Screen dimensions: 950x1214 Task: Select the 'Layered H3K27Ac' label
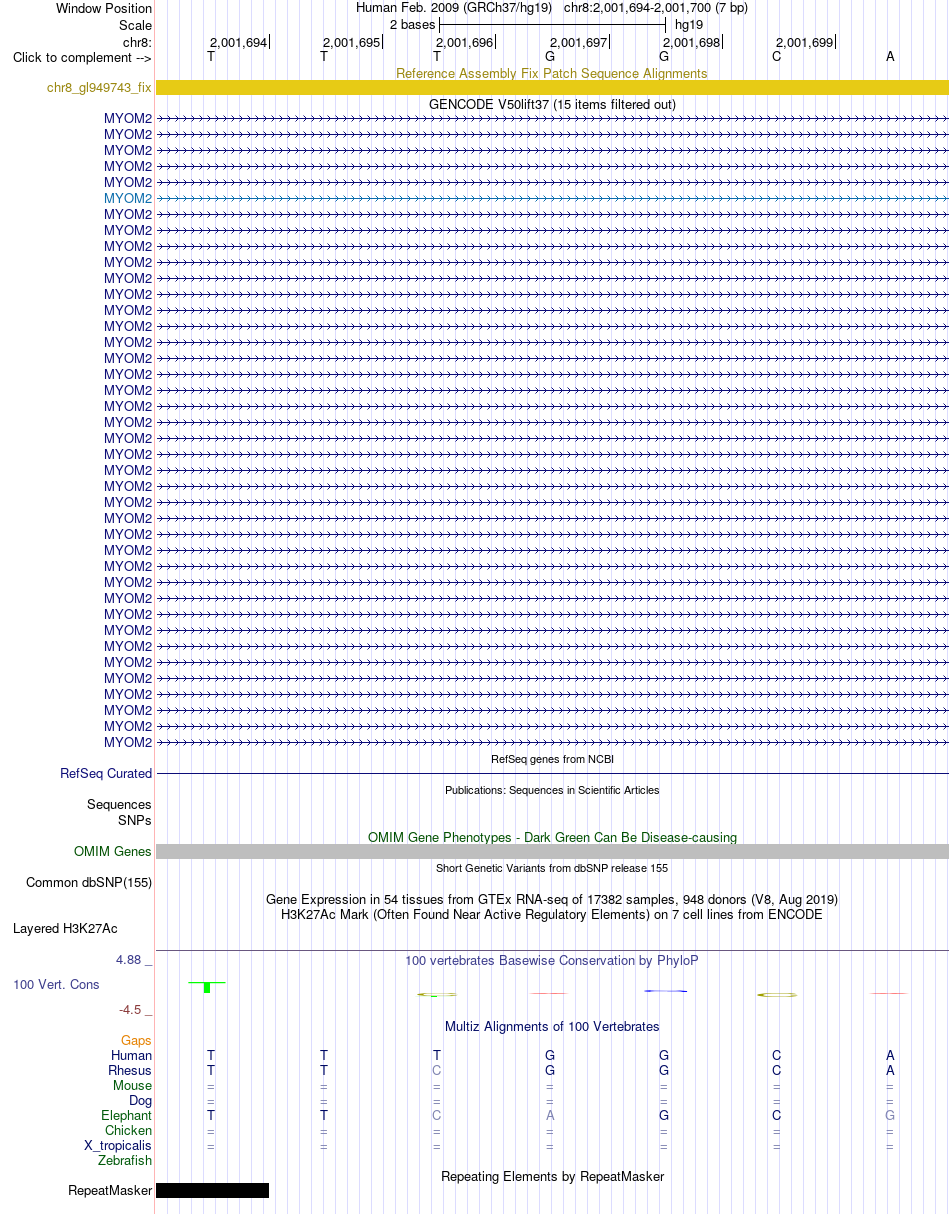pos(65,929)
